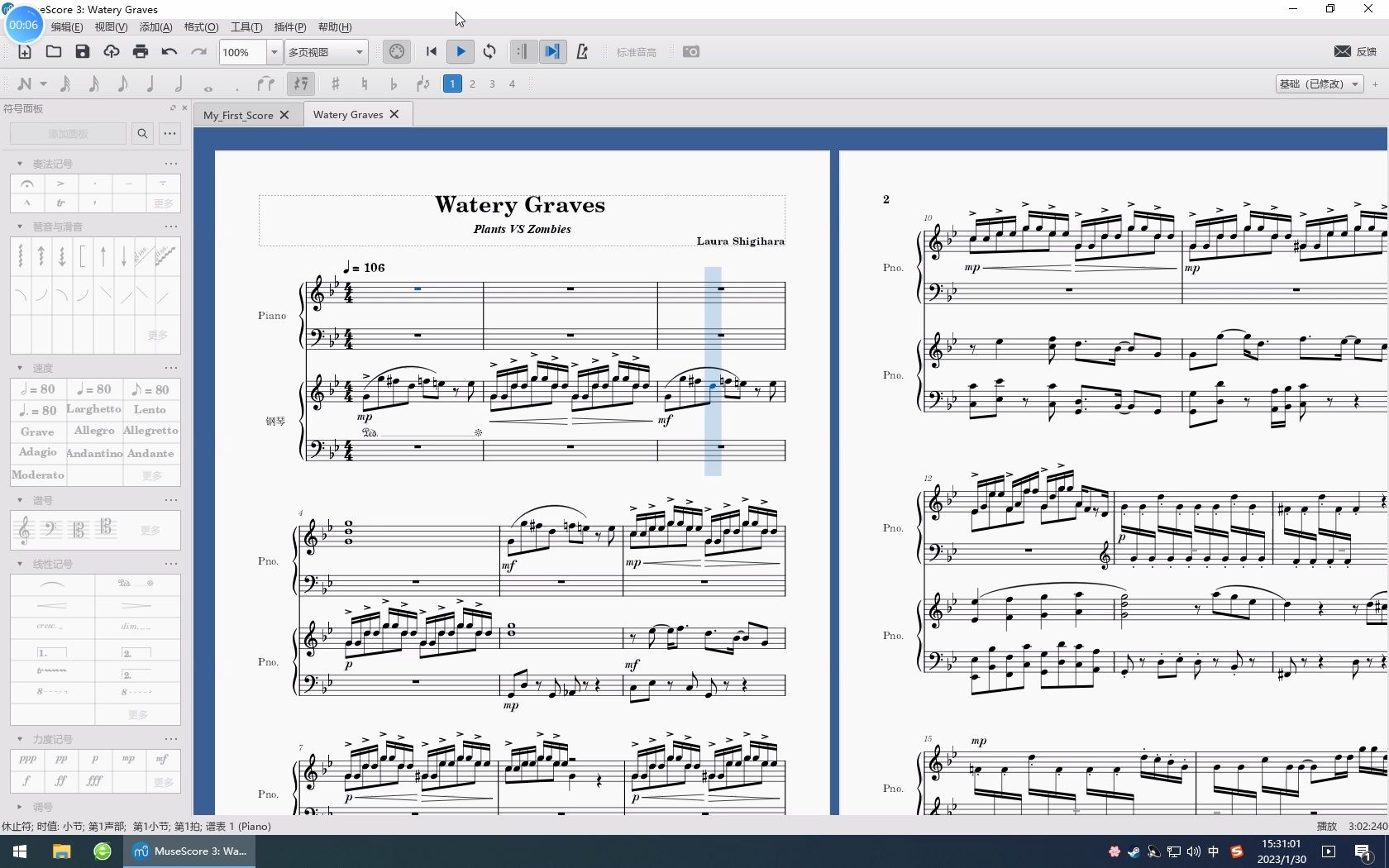Select the whole note duration

208,87
